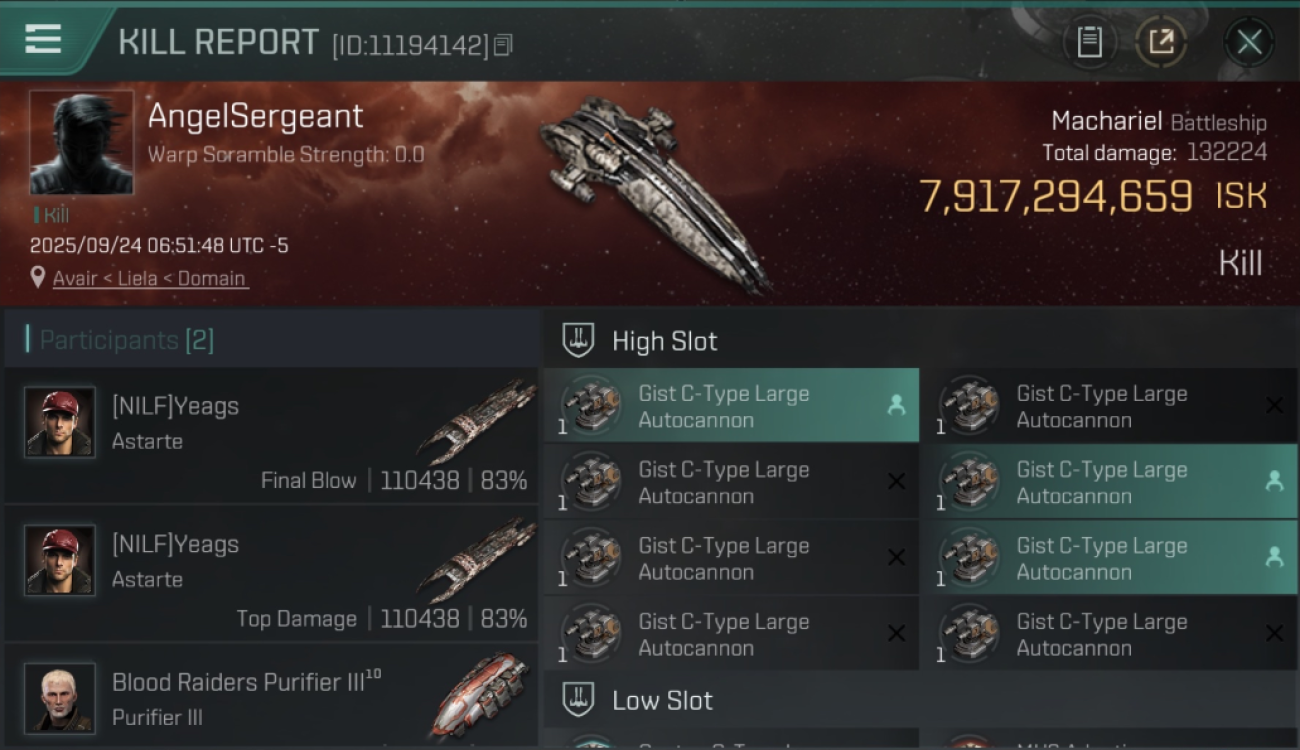Click the person icon on third-row right Autocannon
This screenshot has width=1300, height=750.
1274,557
